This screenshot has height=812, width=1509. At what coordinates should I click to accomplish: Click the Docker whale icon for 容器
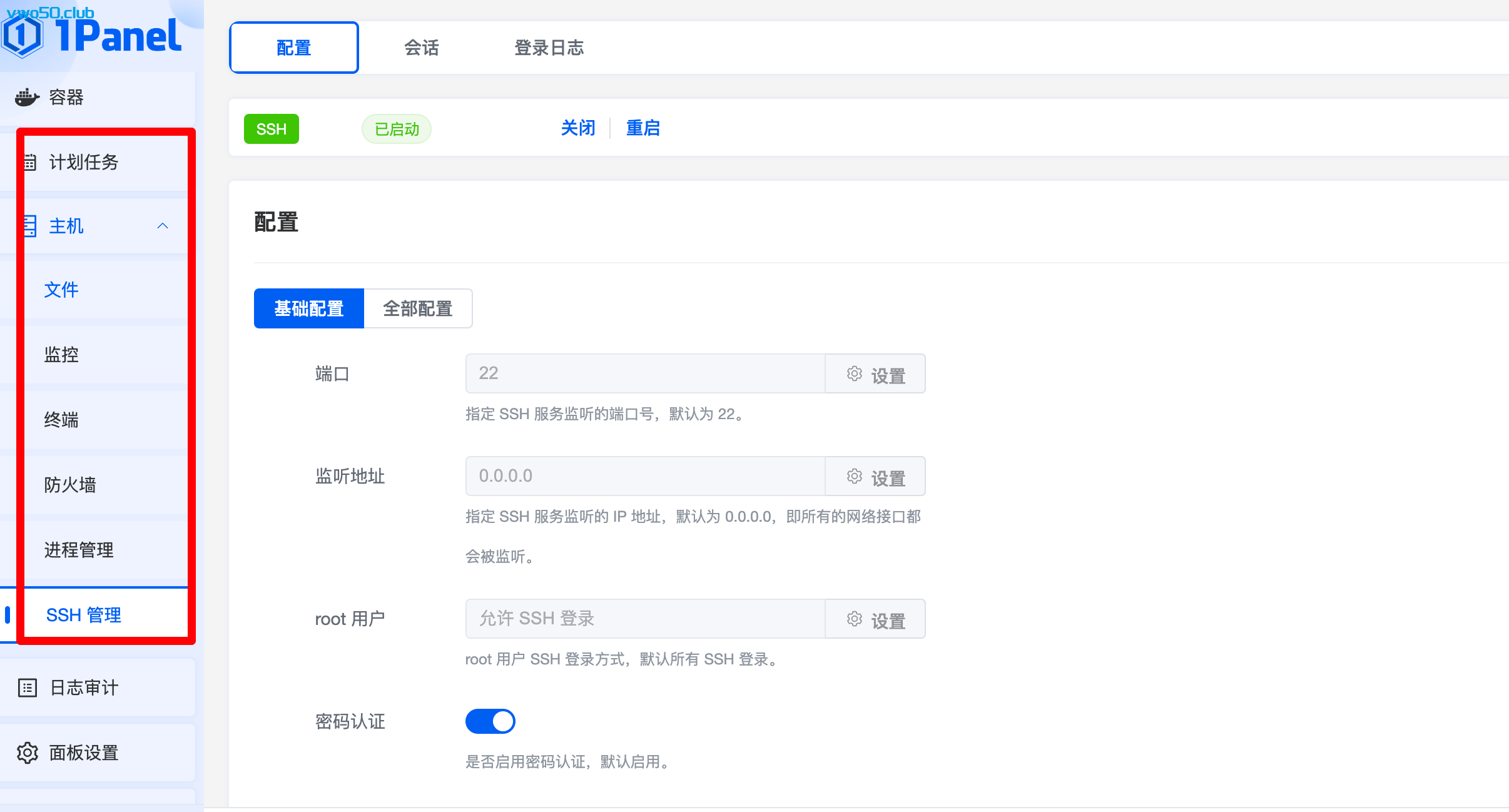[27, 97]
